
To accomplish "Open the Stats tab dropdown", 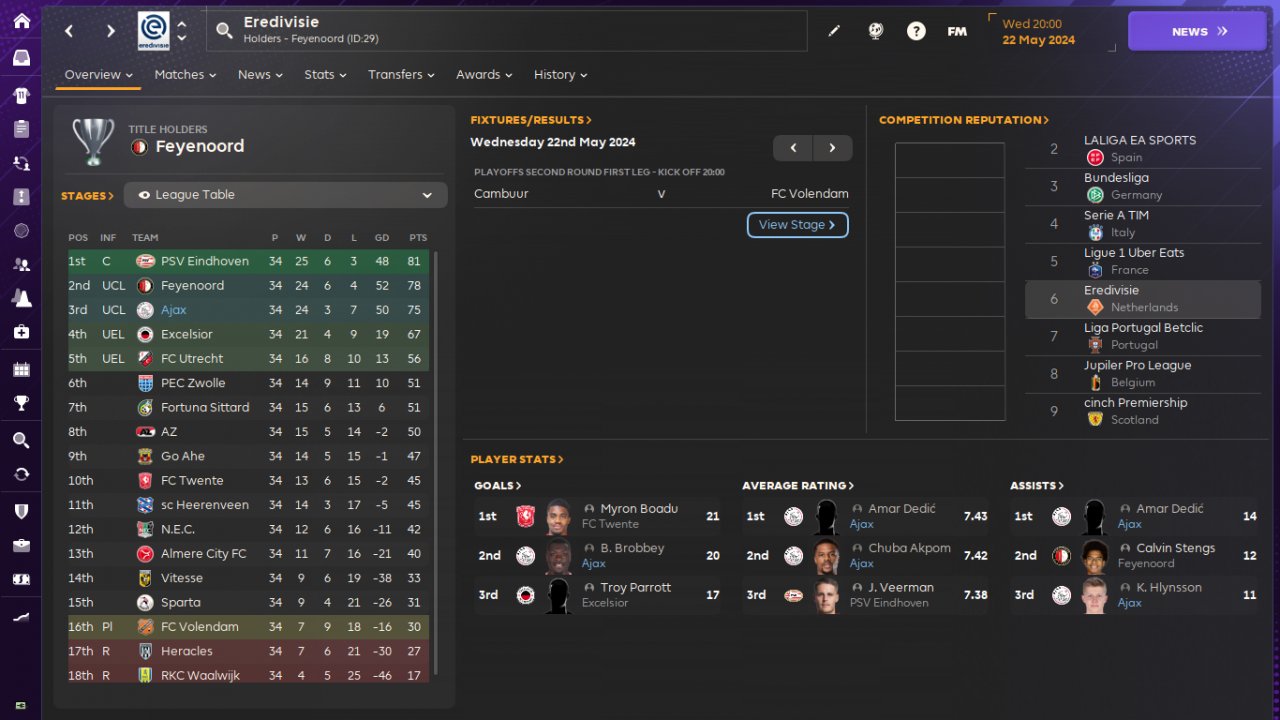I will [x=325, y=75].
